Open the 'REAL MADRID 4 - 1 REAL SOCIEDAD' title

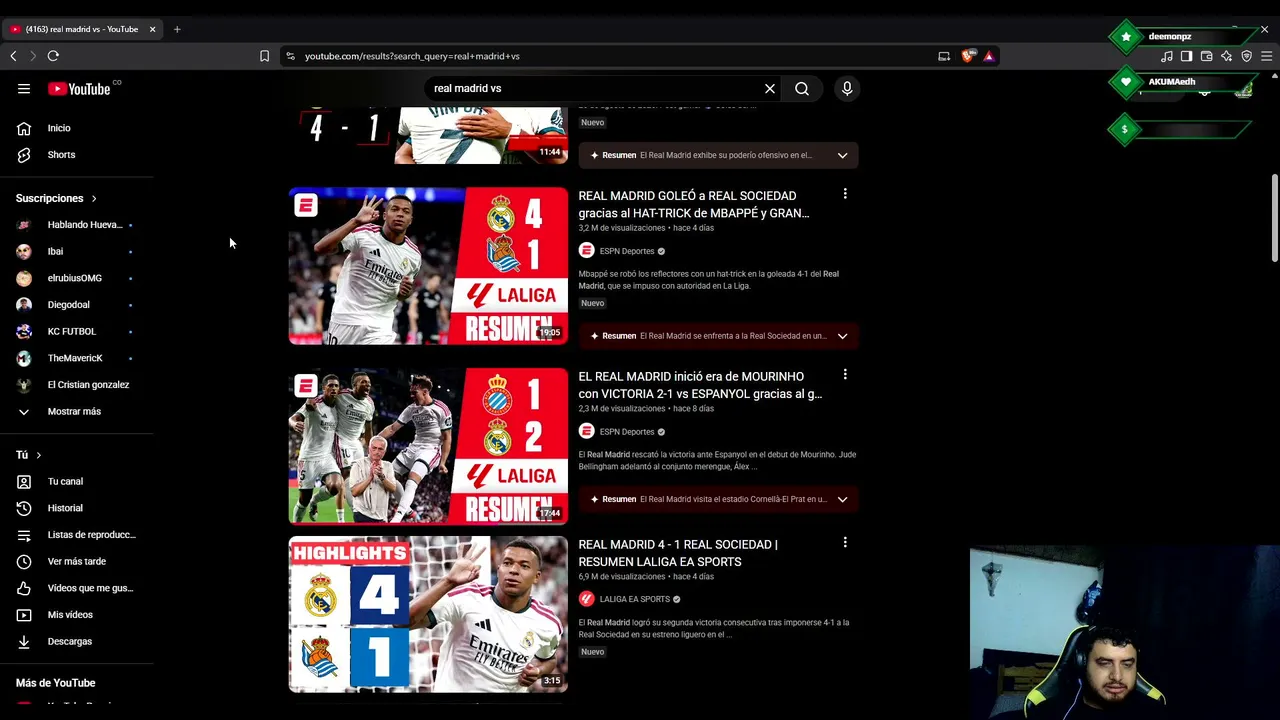point(678,553)
